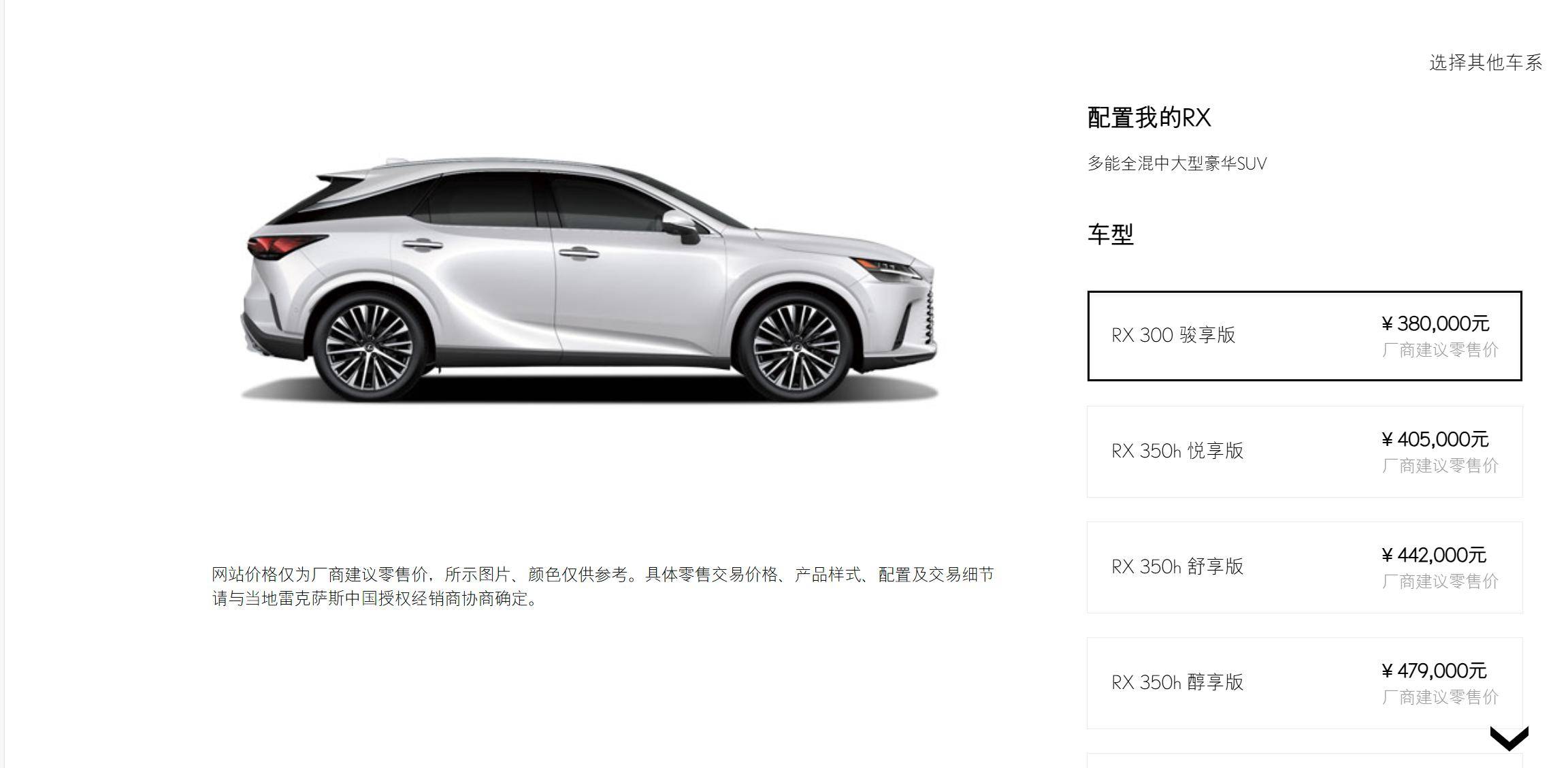Screen dimensions: 1568x768
Task: Click the partially visible card below 醇享版
Action: [x=1305, y=761]
